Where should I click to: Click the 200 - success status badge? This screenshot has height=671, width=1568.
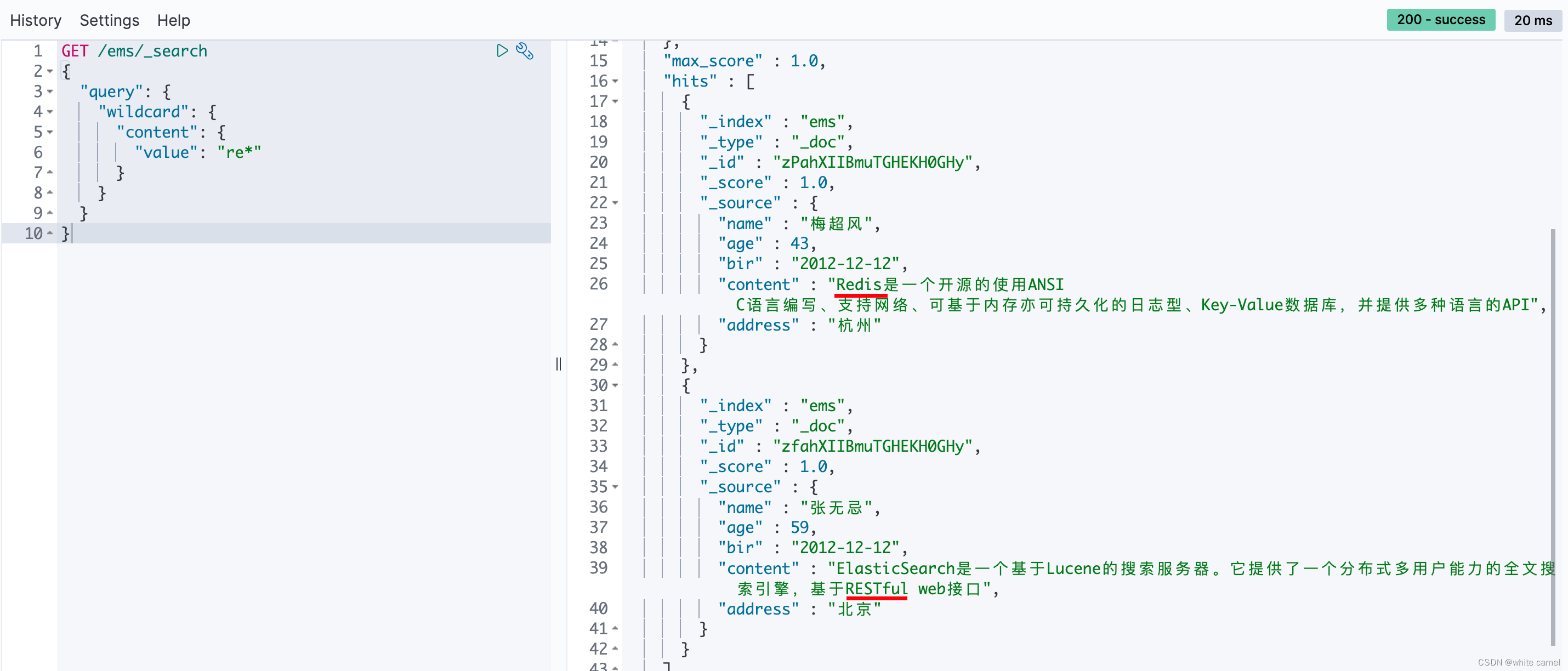coord(1441,20)
